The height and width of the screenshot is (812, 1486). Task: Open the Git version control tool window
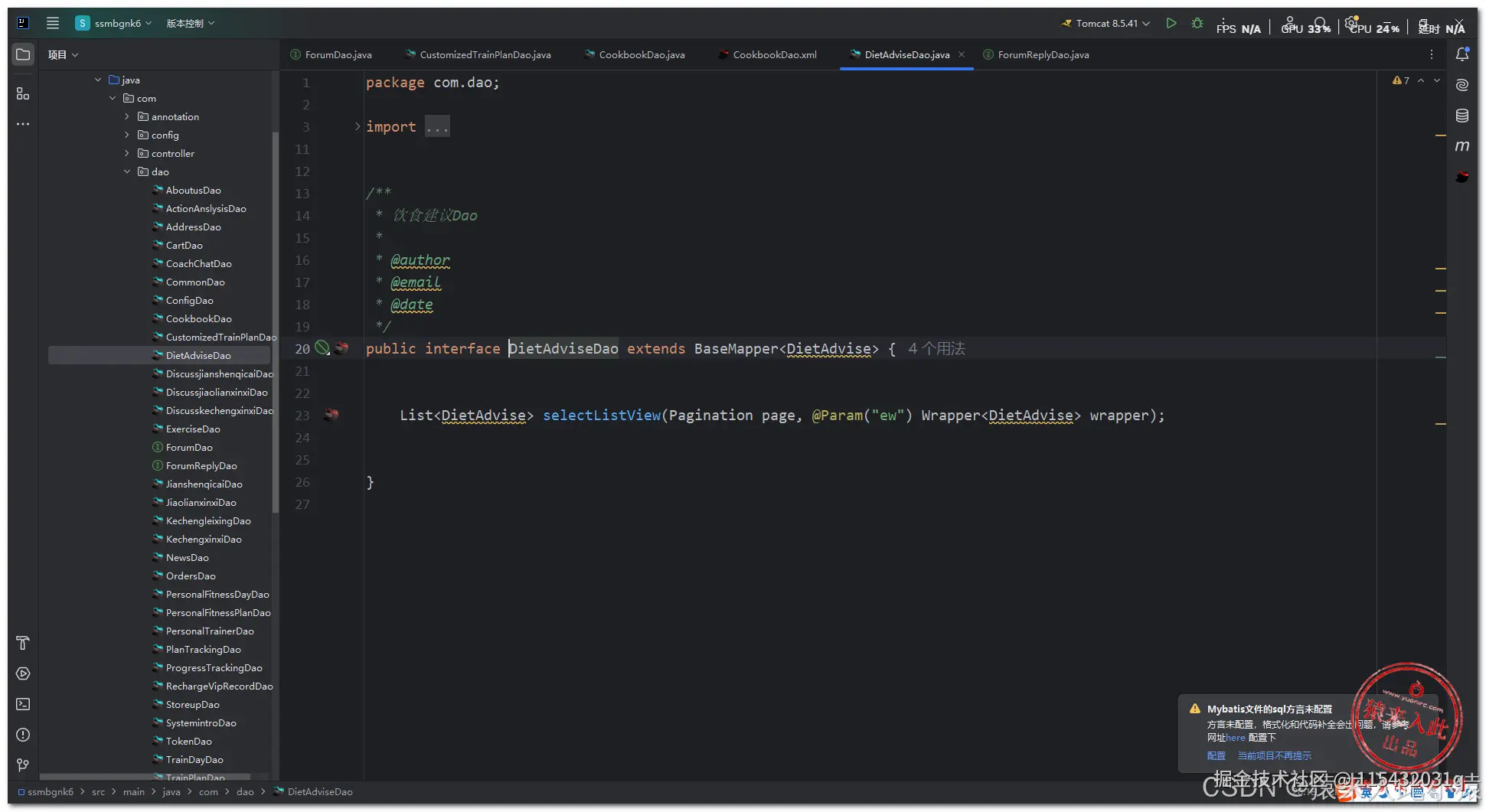click(23, 765)
